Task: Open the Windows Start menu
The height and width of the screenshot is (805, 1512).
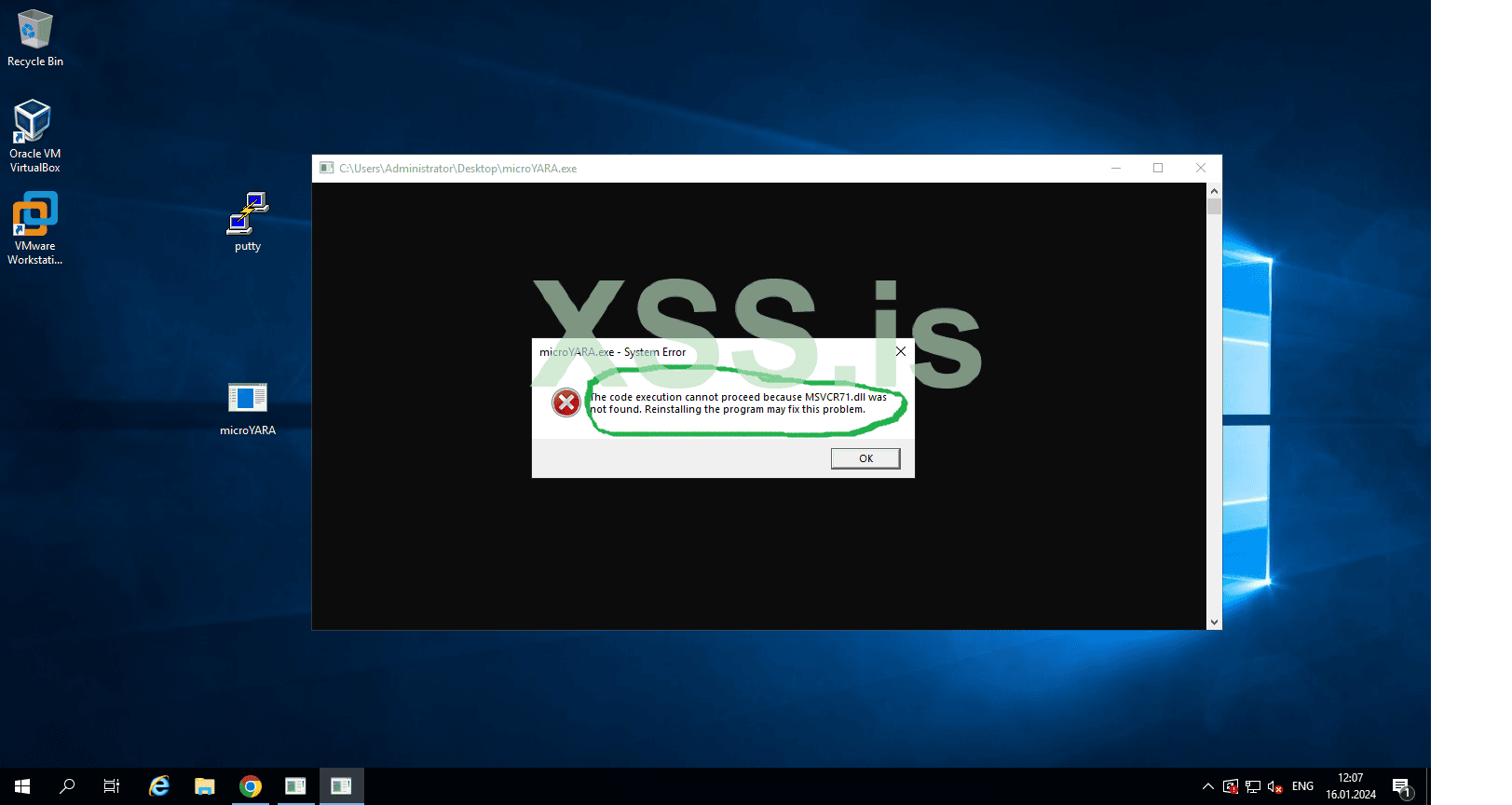Action: 22,786
